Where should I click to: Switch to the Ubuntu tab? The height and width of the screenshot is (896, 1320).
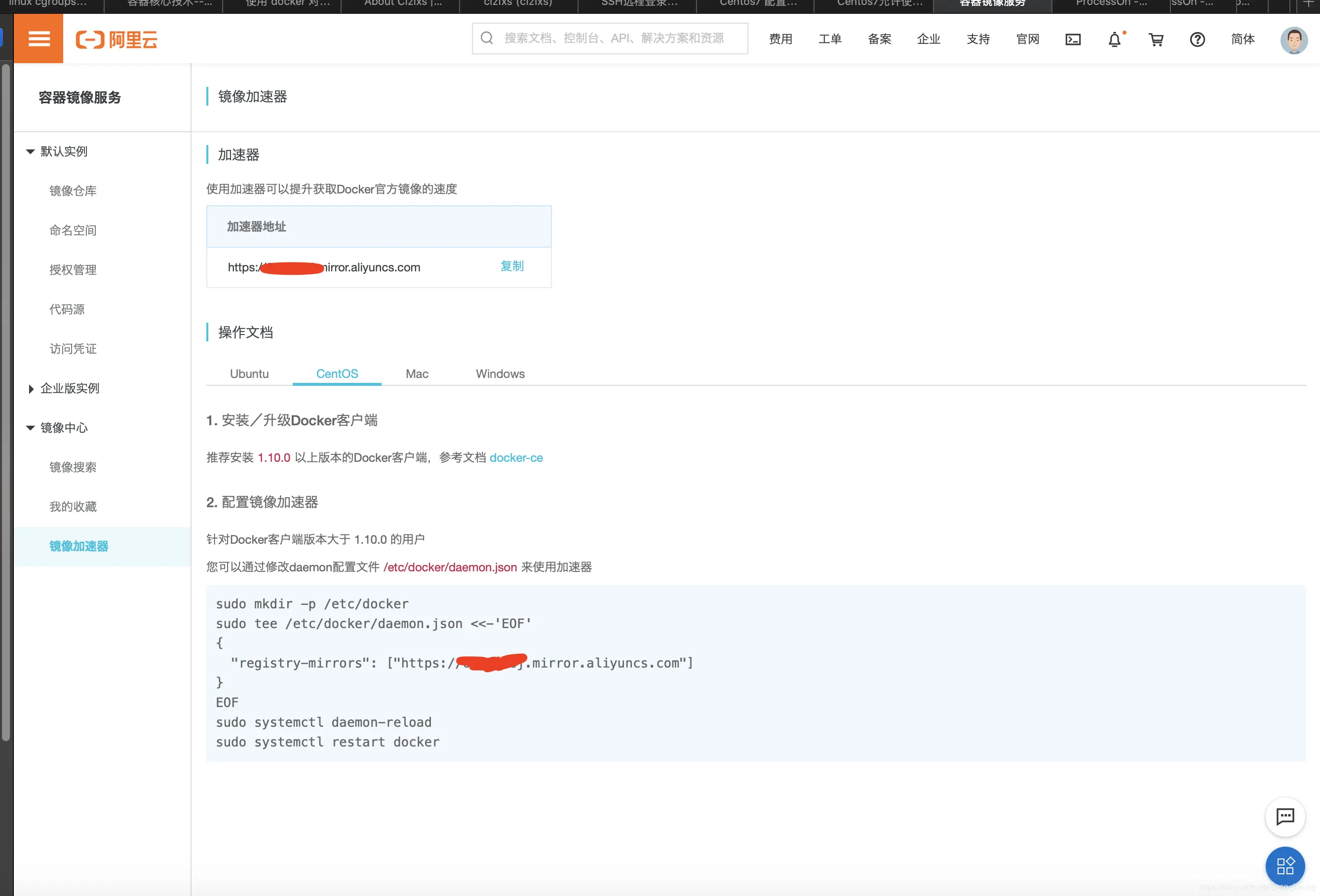[249, 373]
